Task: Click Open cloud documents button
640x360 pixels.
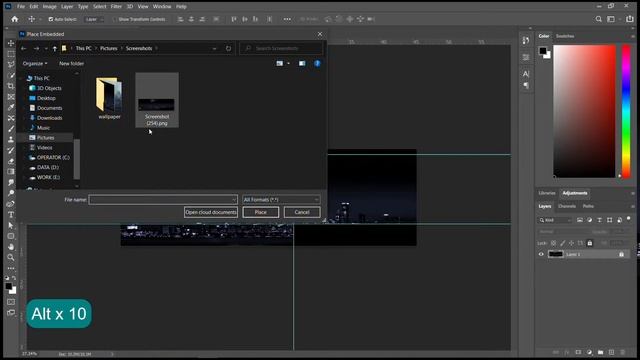Action: tap(211, 212)
